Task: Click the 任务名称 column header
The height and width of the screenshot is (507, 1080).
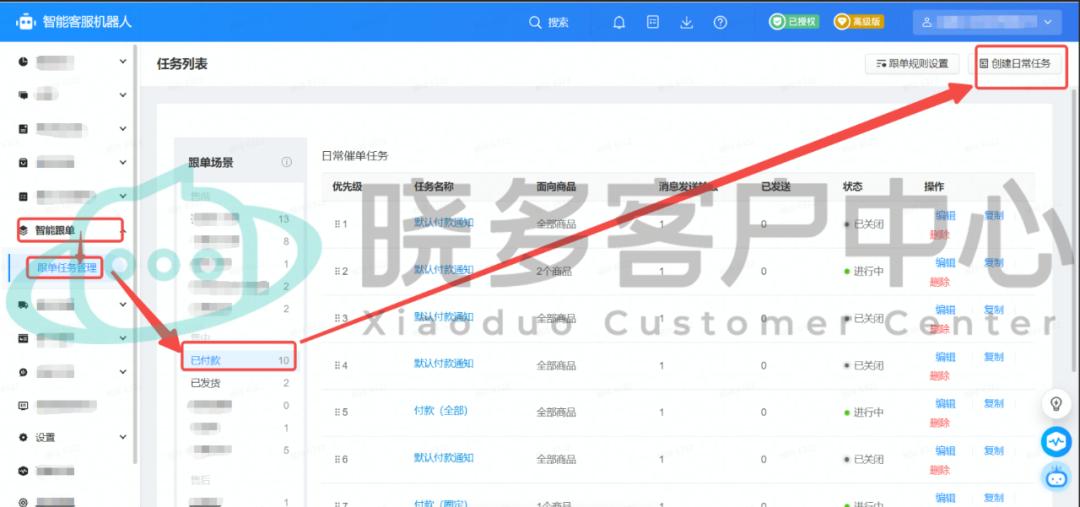Action: tap(434, 187)
